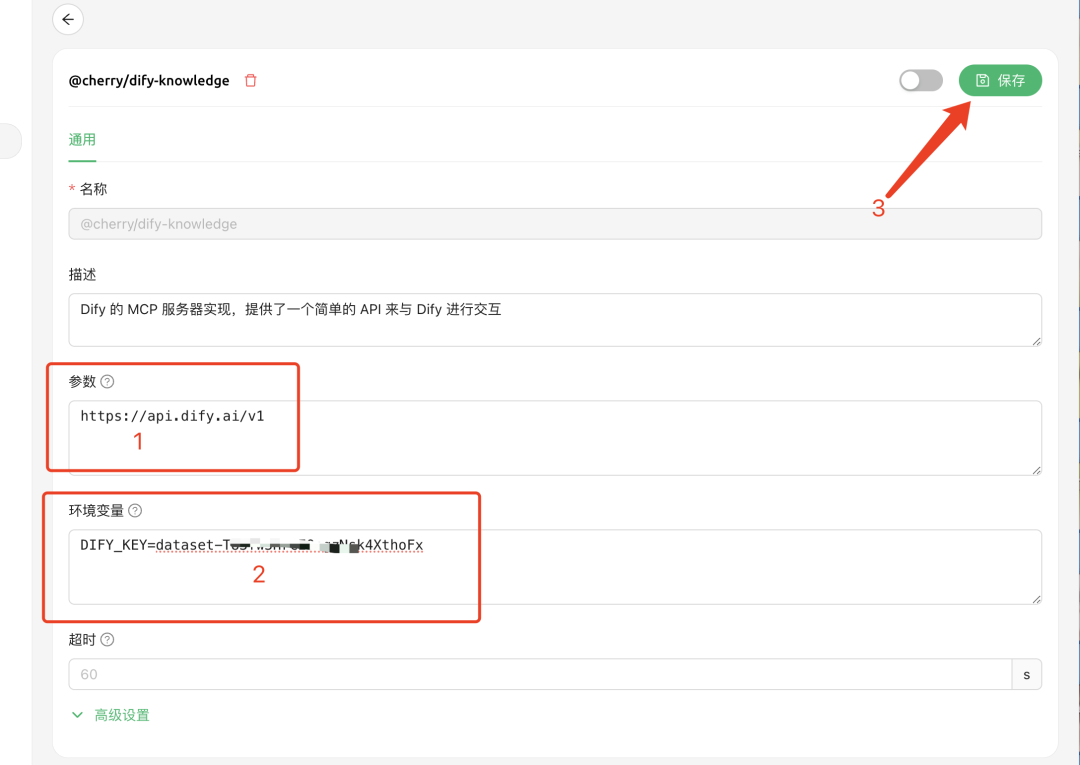Image resolution: width=1080 pixels, height=765 pixels.
Task: Delete the @cherry/dify-knowledge server via trash icon
Action: click(x=251, y=81)
